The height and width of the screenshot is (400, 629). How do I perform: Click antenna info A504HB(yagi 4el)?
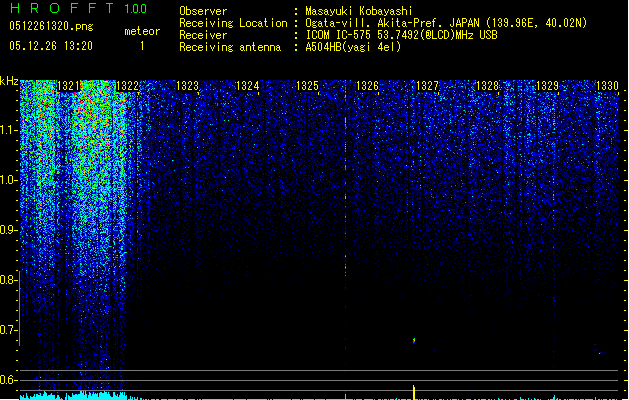(x=353, y=47)
